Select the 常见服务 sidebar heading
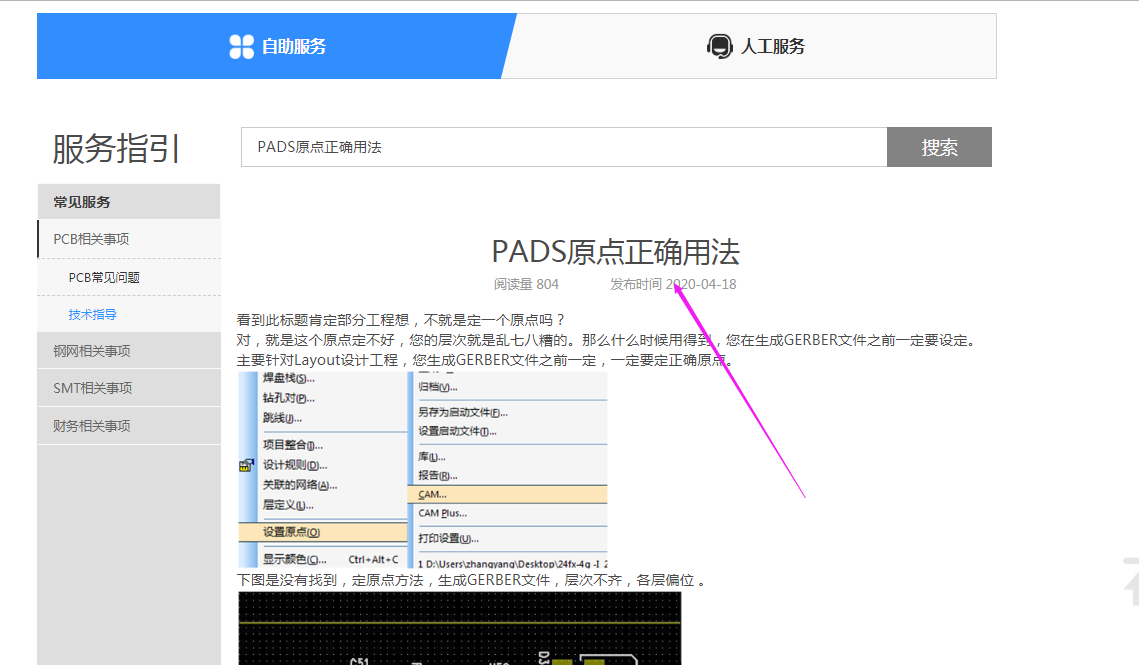Viewport: 1139px width, 665px height. click(82, 202)
